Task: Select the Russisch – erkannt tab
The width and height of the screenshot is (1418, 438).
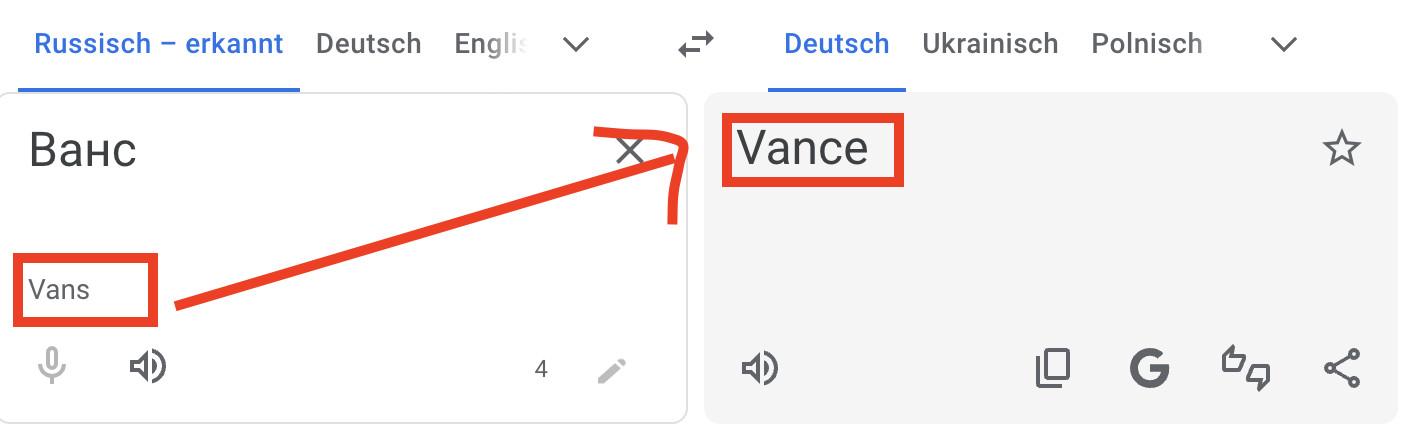Action: click(158, 44)
